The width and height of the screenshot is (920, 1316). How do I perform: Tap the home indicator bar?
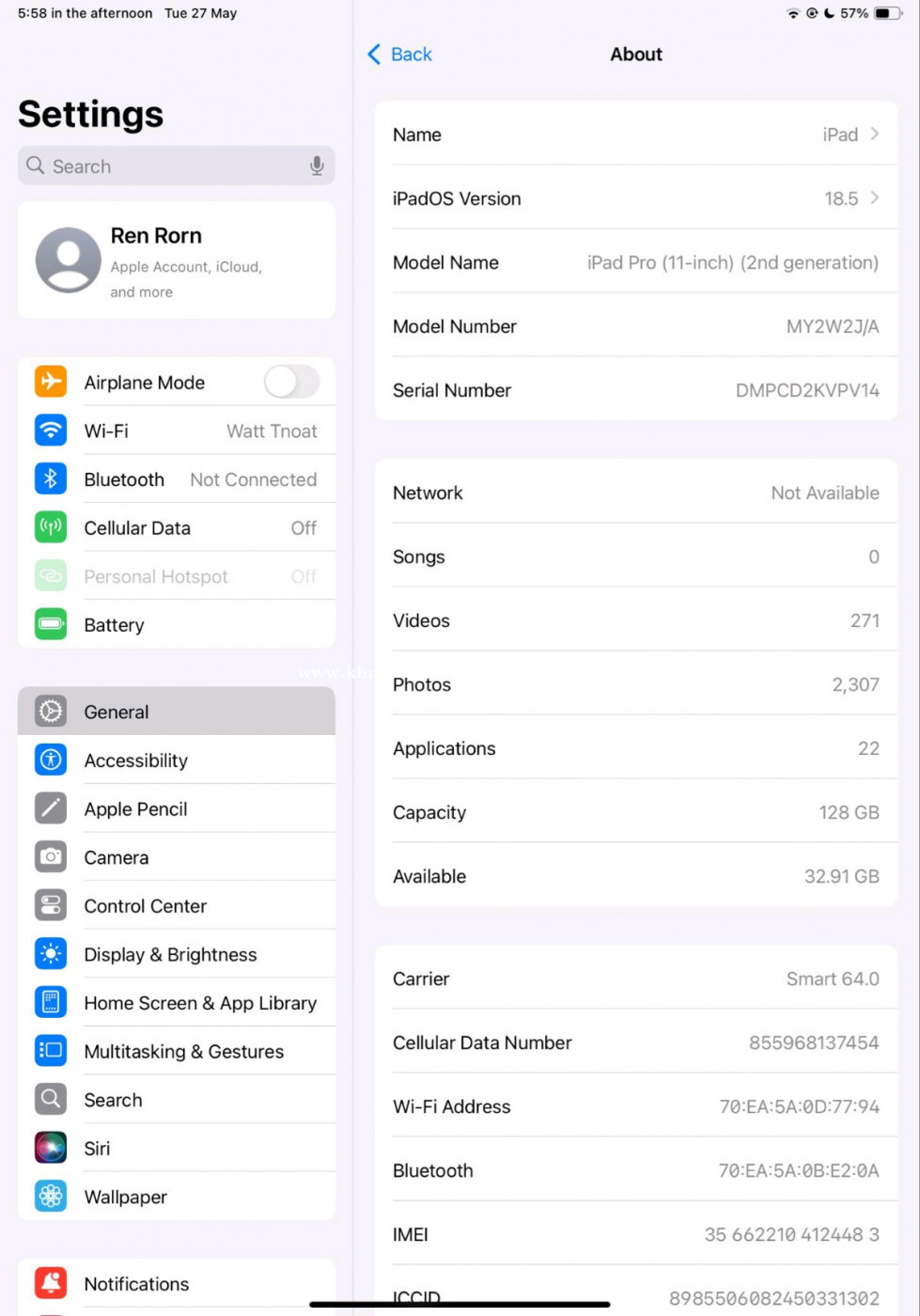tap(460, 1305)
